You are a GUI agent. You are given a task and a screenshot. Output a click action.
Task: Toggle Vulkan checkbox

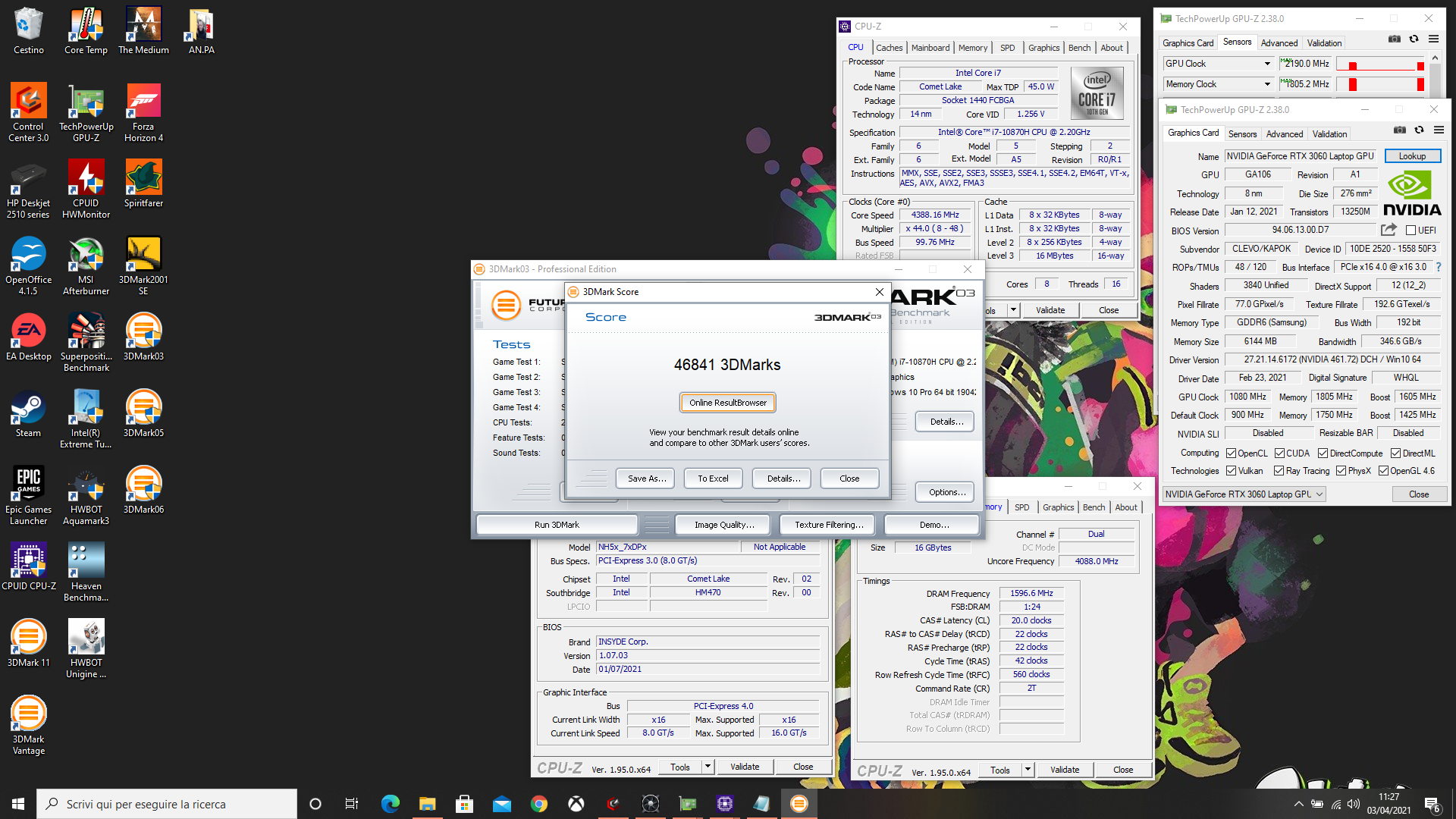click(1232, 470)
